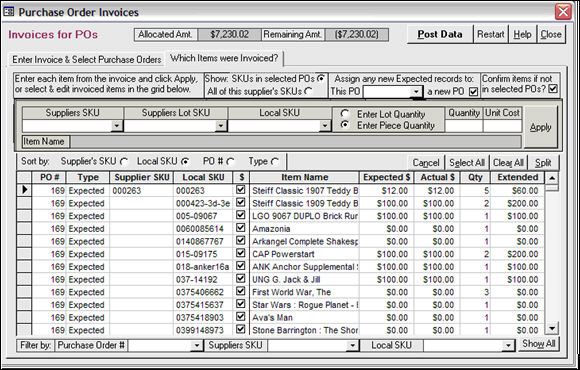Viewport: 580px width, 370px height.
Task: Uncheck the $ box for UNG G. Jack & Jill
Action: (241, 278)
